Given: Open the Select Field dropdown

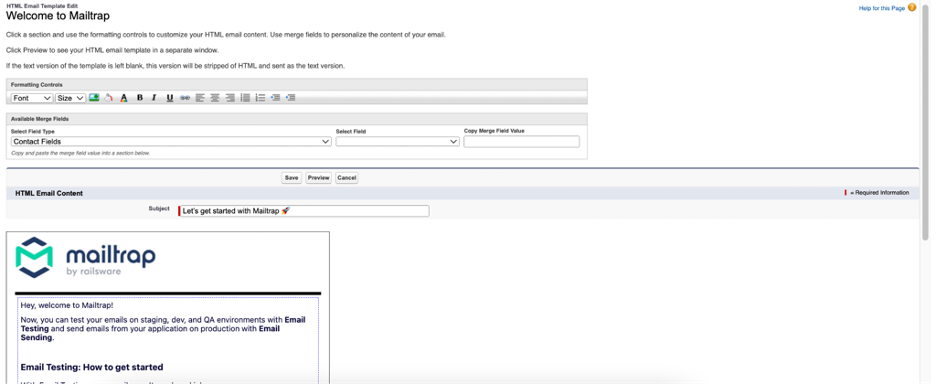Looking at the screenshot, I should coord(398,142).
